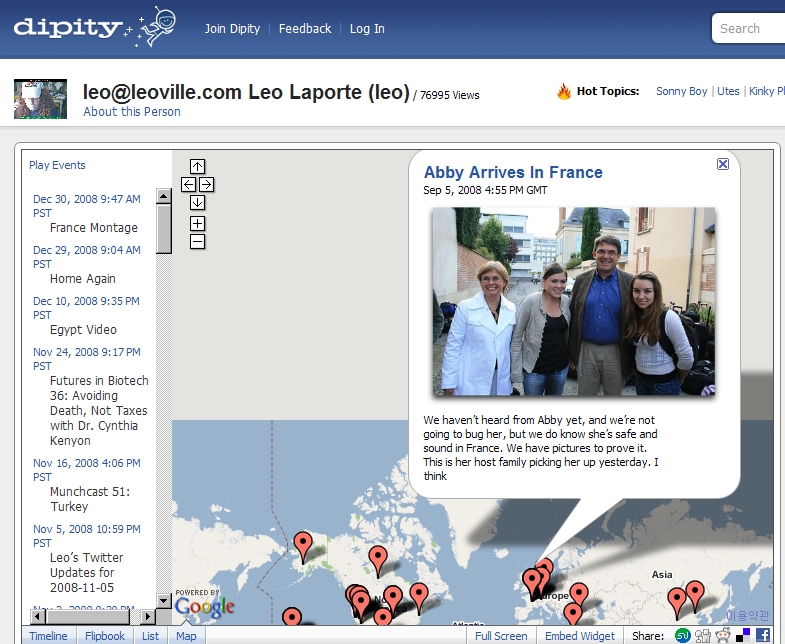
Task: Click horizontal scrollbar left arrow in events
Action: [38, 616]
